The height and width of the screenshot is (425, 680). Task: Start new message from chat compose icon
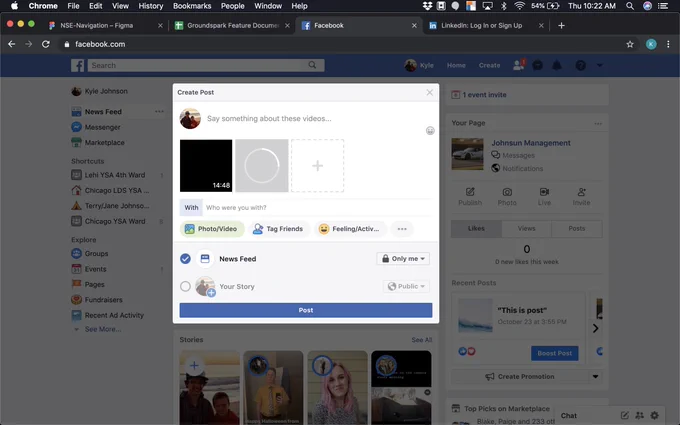pos(624,415)
